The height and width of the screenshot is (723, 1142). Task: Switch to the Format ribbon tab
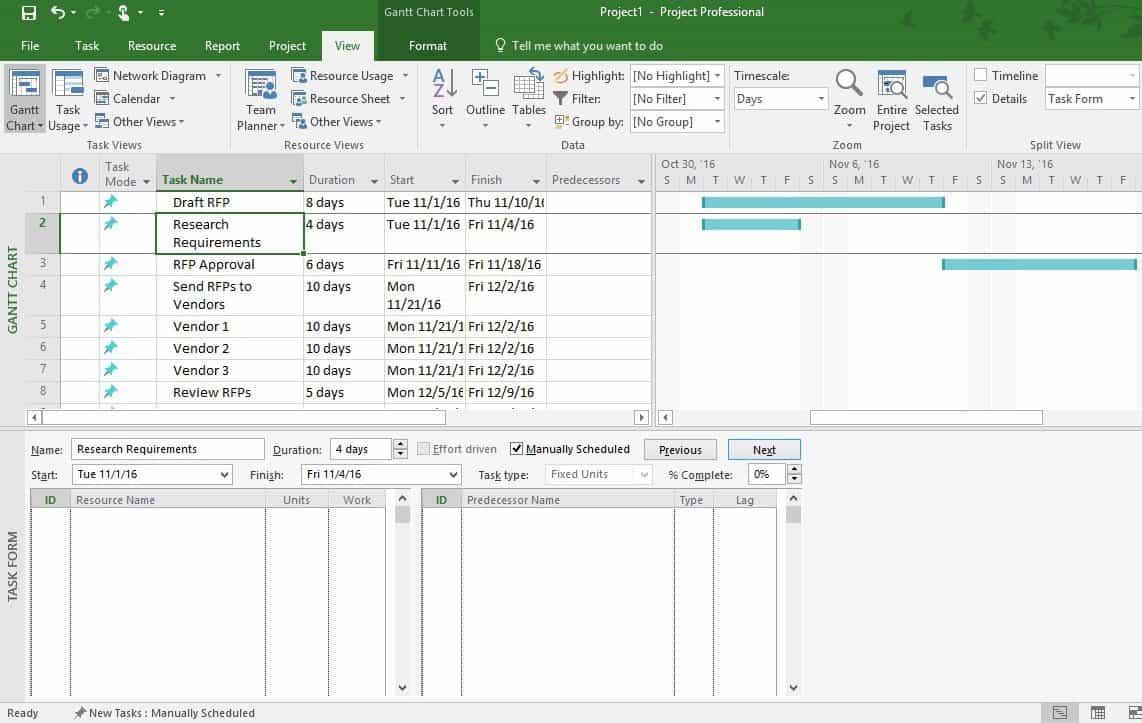click(428, 45)
